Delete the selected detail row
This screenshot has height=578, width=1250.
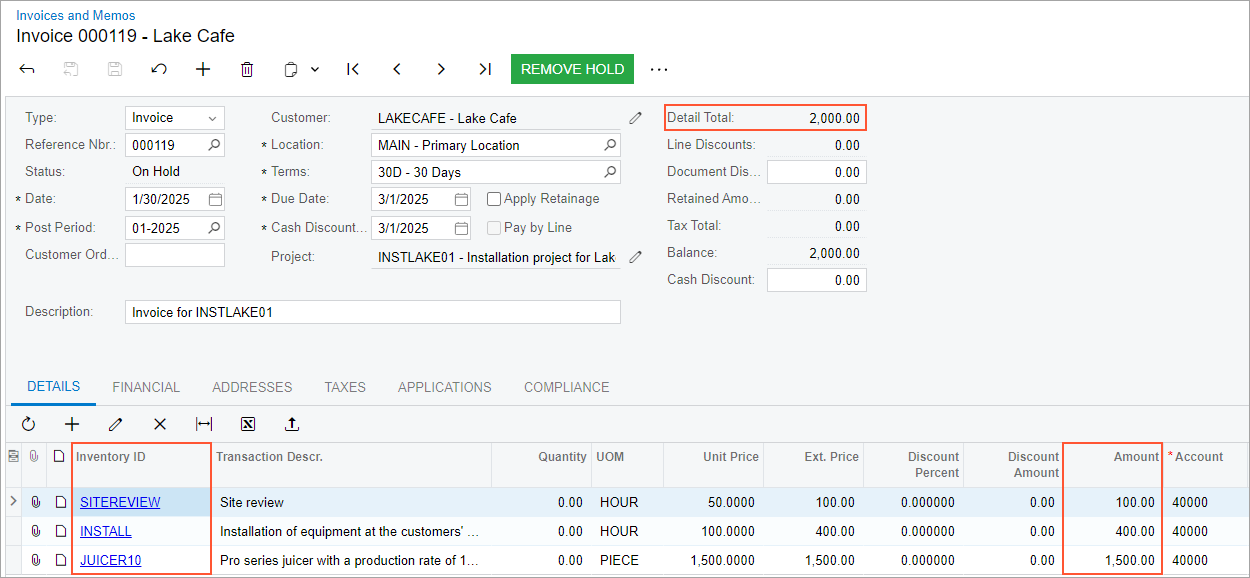[160, 424]
